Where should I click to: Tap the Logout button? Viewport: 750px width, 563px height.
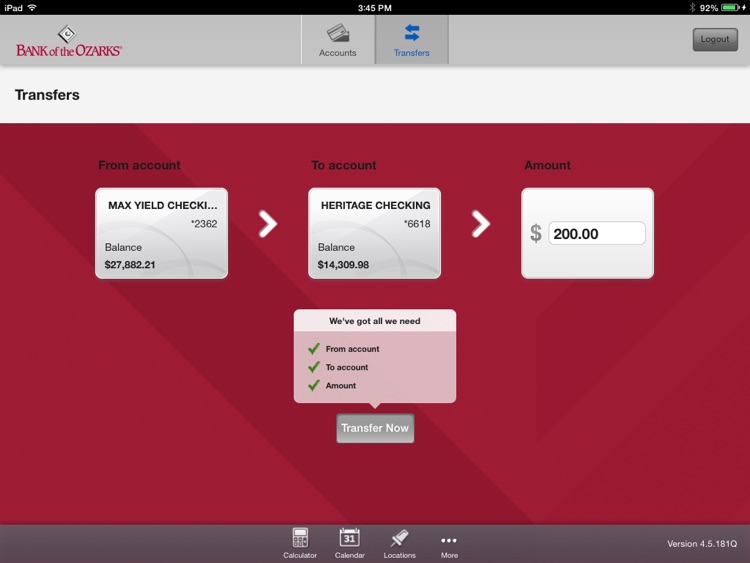[715, 39]
